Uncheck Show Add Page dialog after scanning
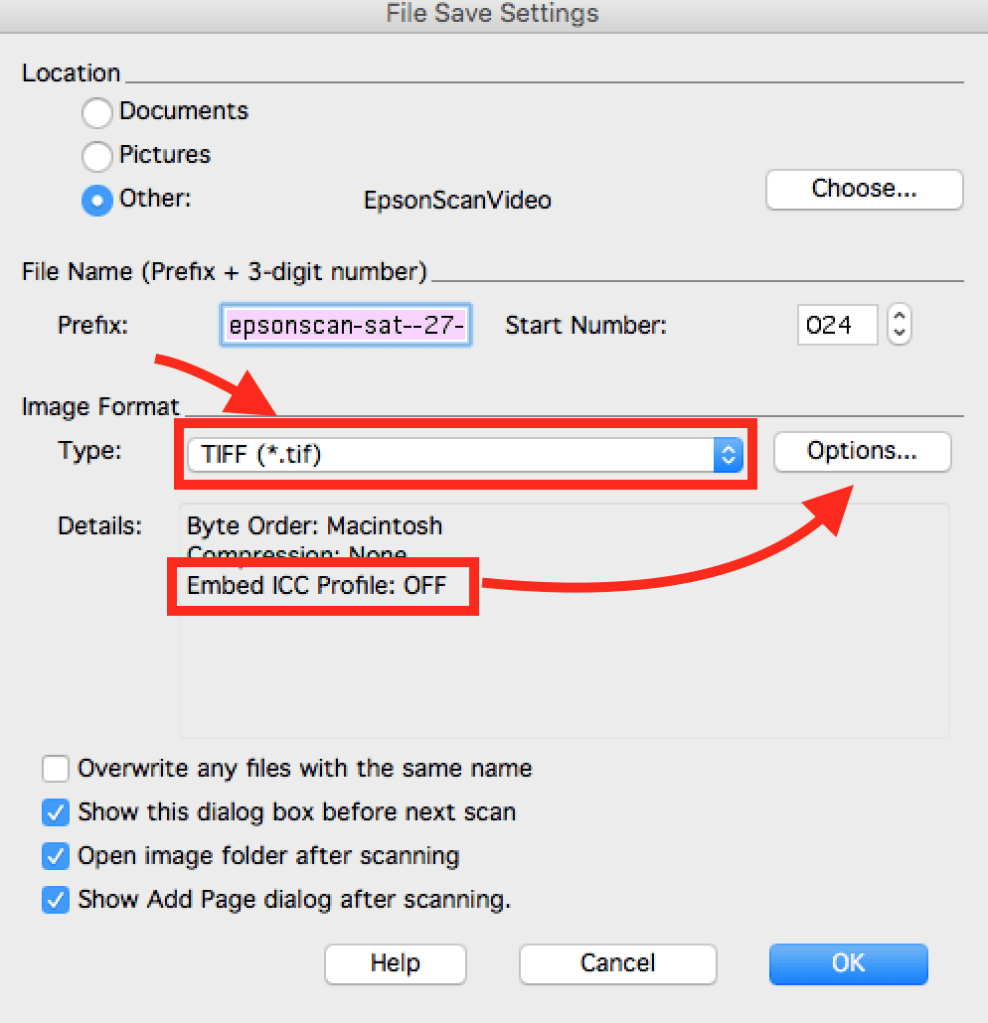Image resolution: width=988 pixels, height=1023 pixels. (x=56, y=900)
